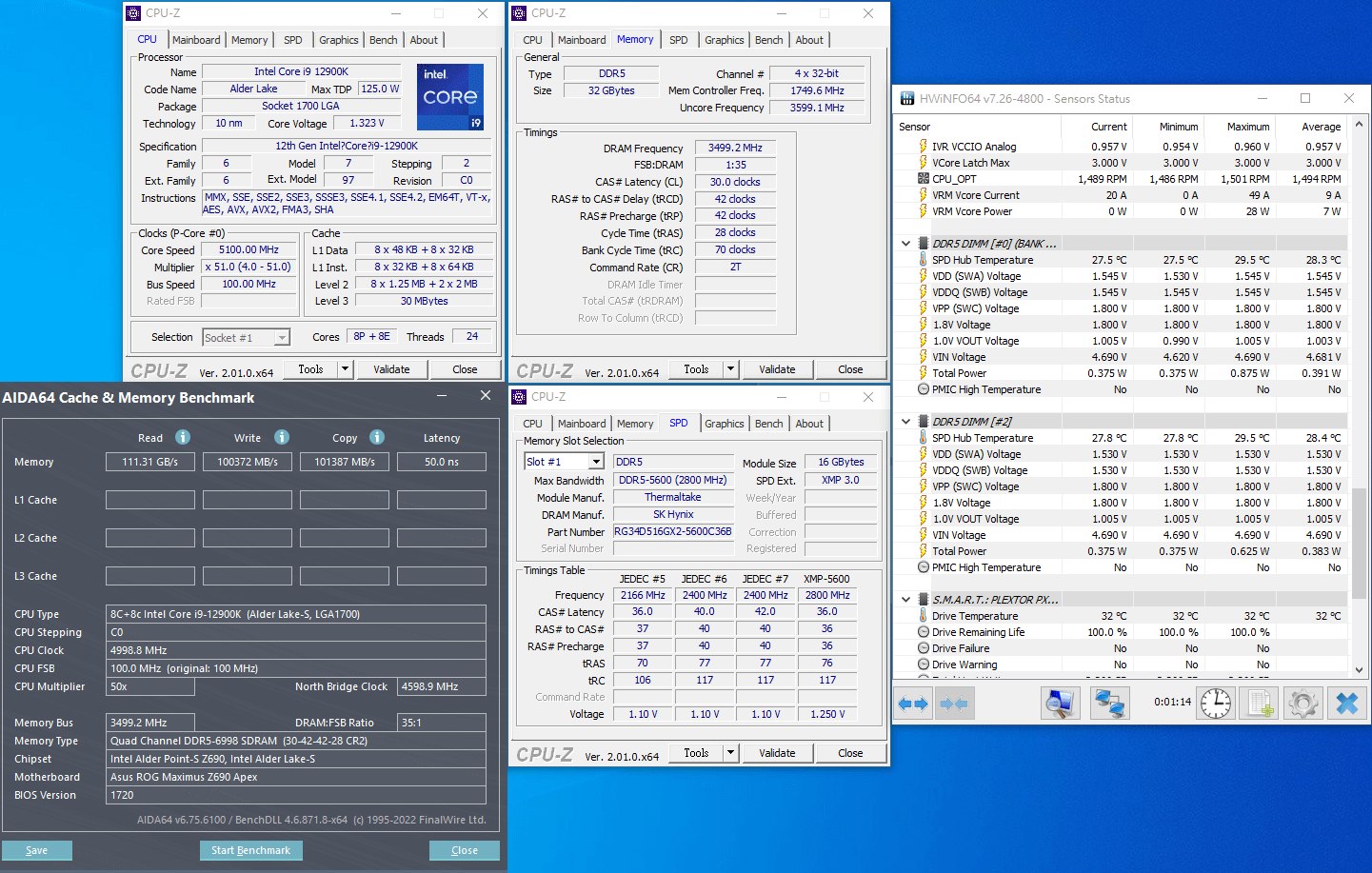The width and height of the screenshot is (1372, 873).
Task: Click the DRAM Frequency value 3499.2 MHz
Action: [x=735, y=148]
